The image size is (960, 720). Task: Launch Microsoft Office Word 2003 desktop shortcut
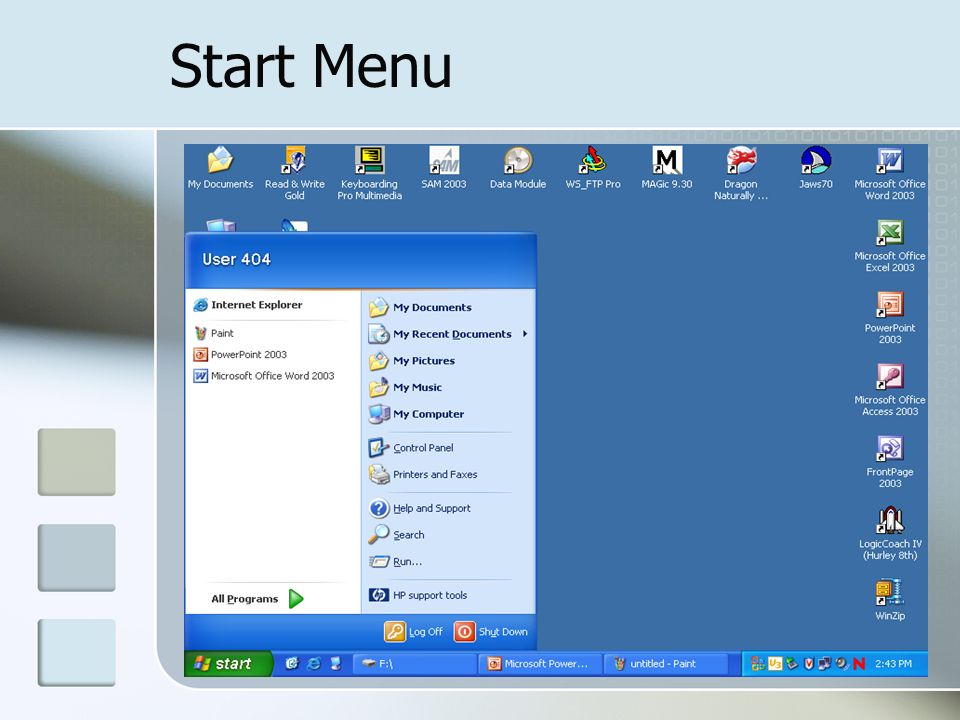click(890, 173)
